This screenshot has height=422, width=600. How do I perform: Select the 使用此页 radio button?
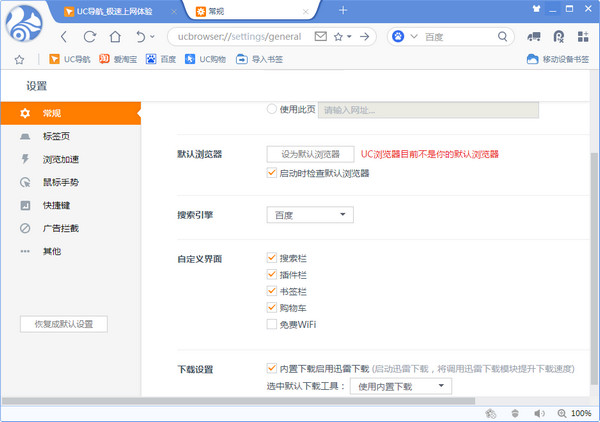click(271, 110)
